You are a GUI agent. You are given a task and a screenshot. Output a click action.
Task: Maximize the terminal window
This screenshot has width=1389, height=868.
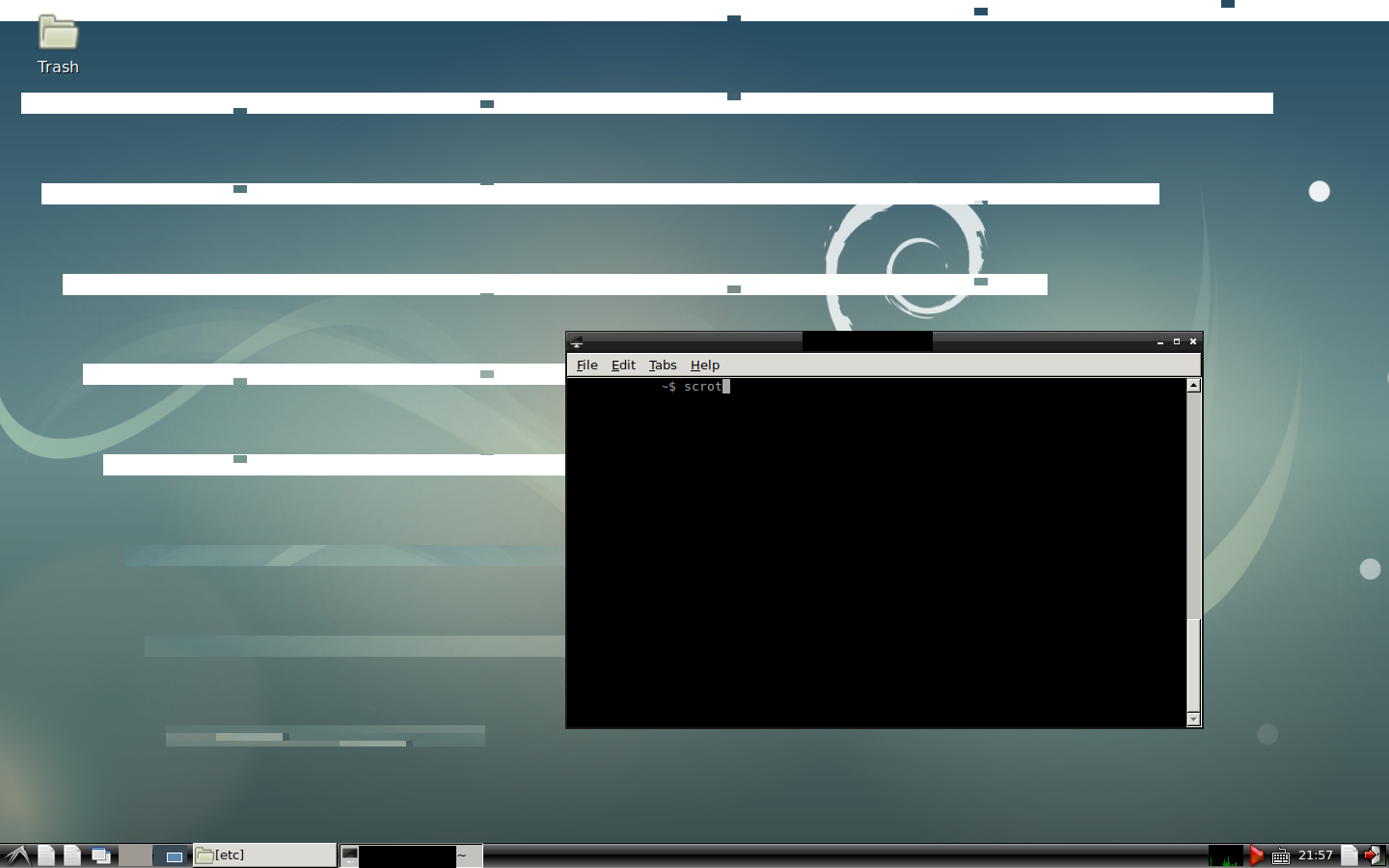coord(1177,341)
